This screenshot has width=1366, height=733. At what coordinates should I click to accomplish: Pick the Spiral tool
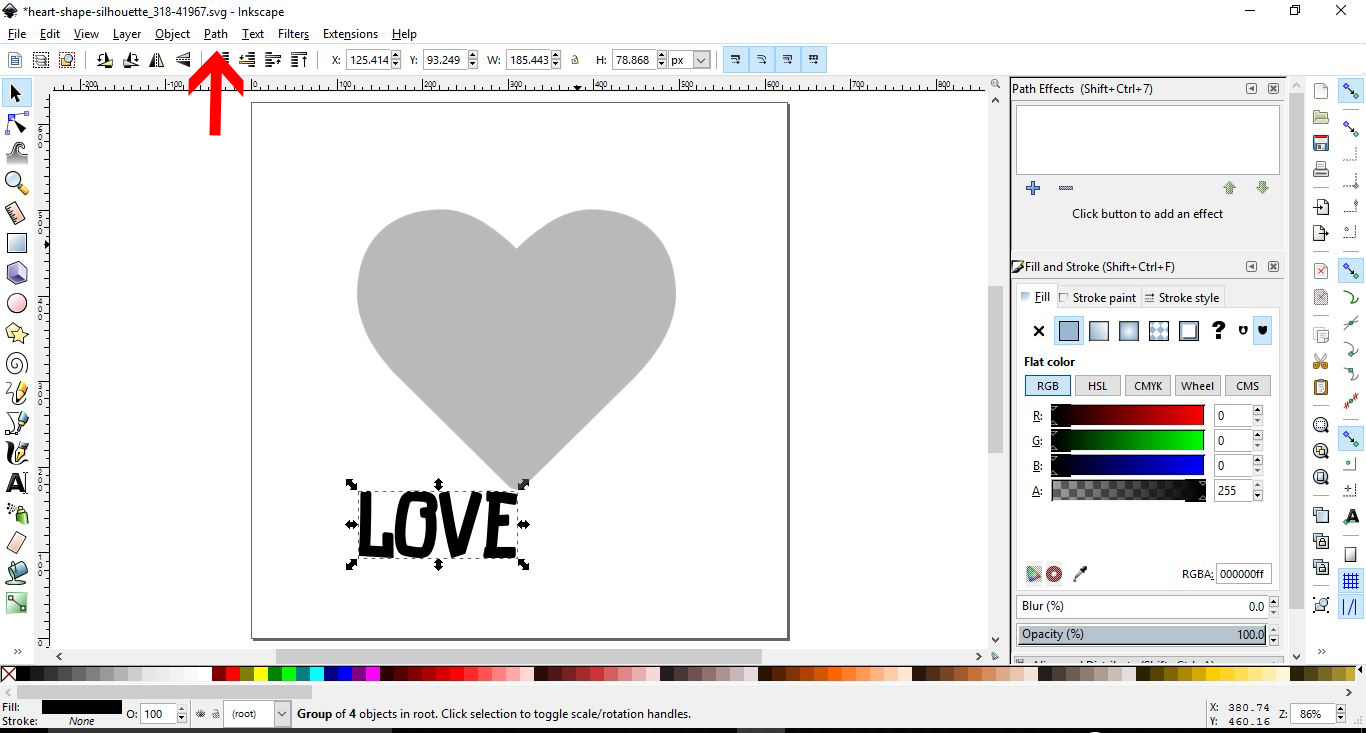tap(16, 363)
